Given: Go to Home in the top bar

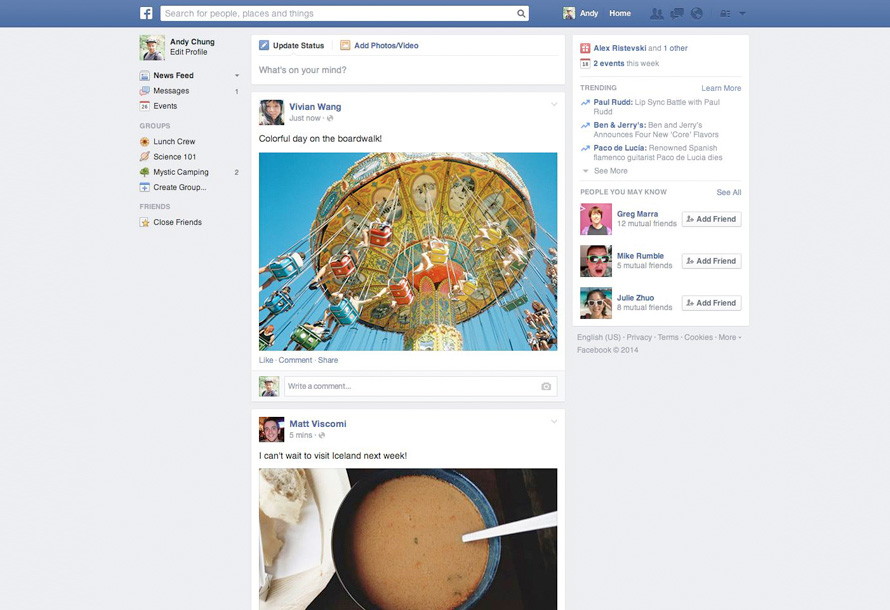Looking at the screenshot, I should point(620,14).
